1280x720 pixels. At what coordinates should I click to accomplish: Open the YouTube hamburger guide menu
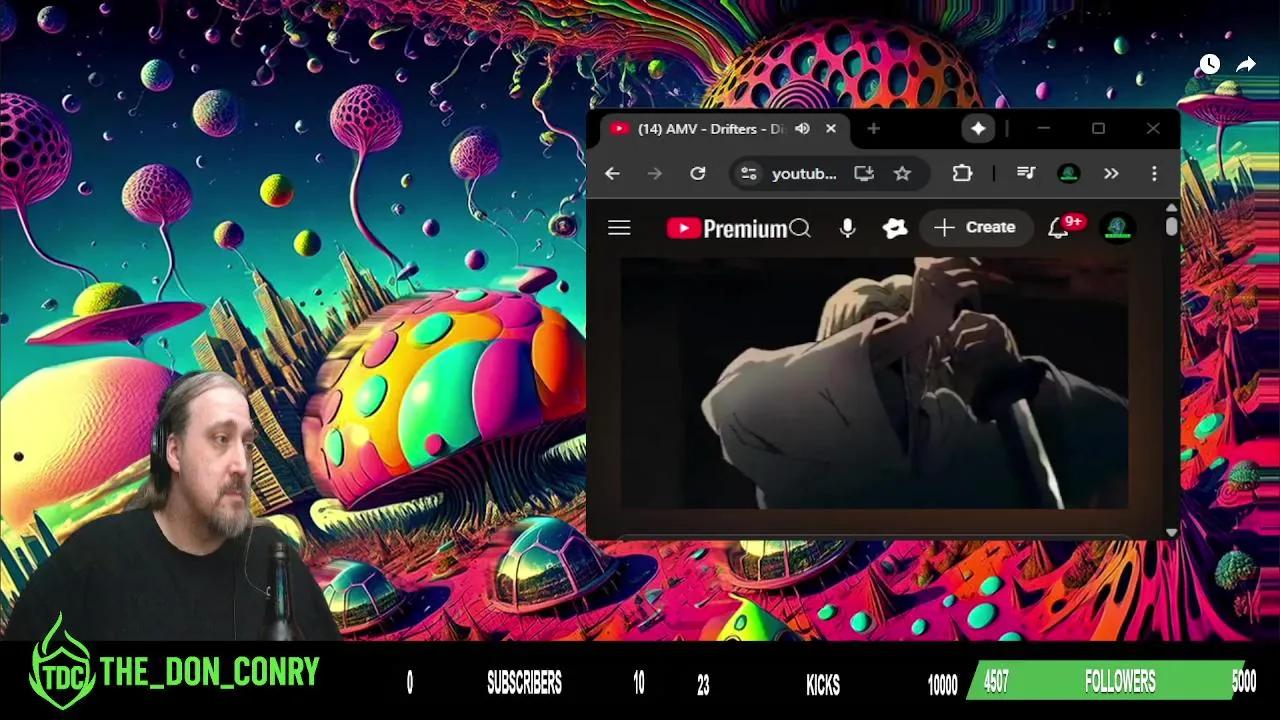[619, 228]
